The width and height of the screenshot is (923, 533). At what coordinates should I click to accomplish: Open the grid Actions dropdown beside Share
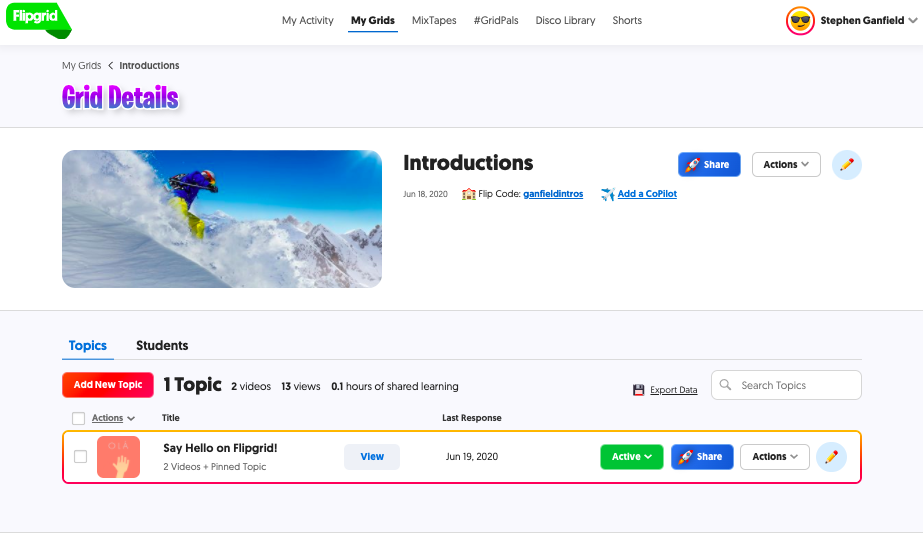785,165
